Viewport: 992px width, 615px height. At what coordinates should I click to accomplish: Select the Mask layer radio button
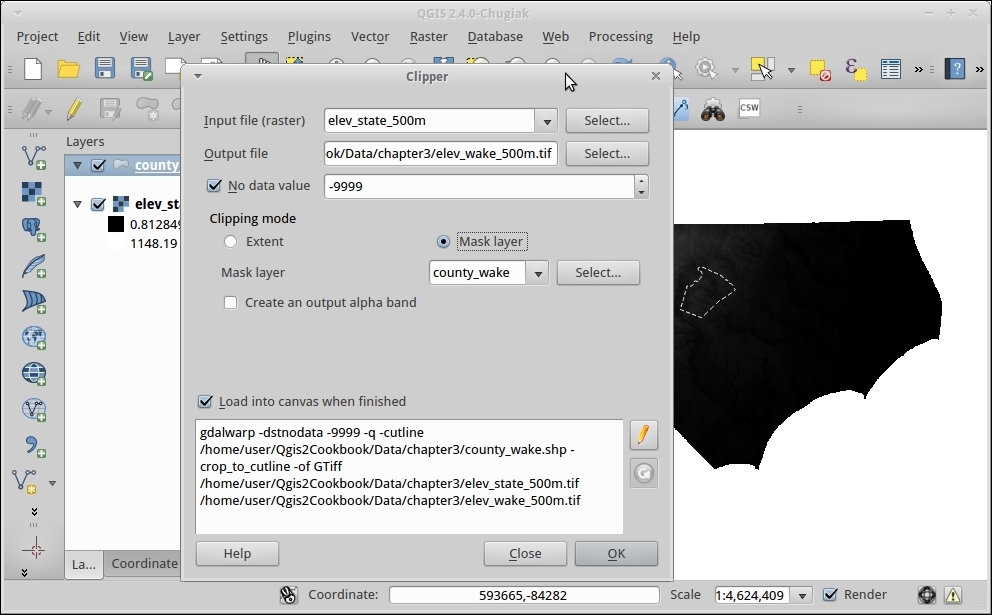point(443,242)
